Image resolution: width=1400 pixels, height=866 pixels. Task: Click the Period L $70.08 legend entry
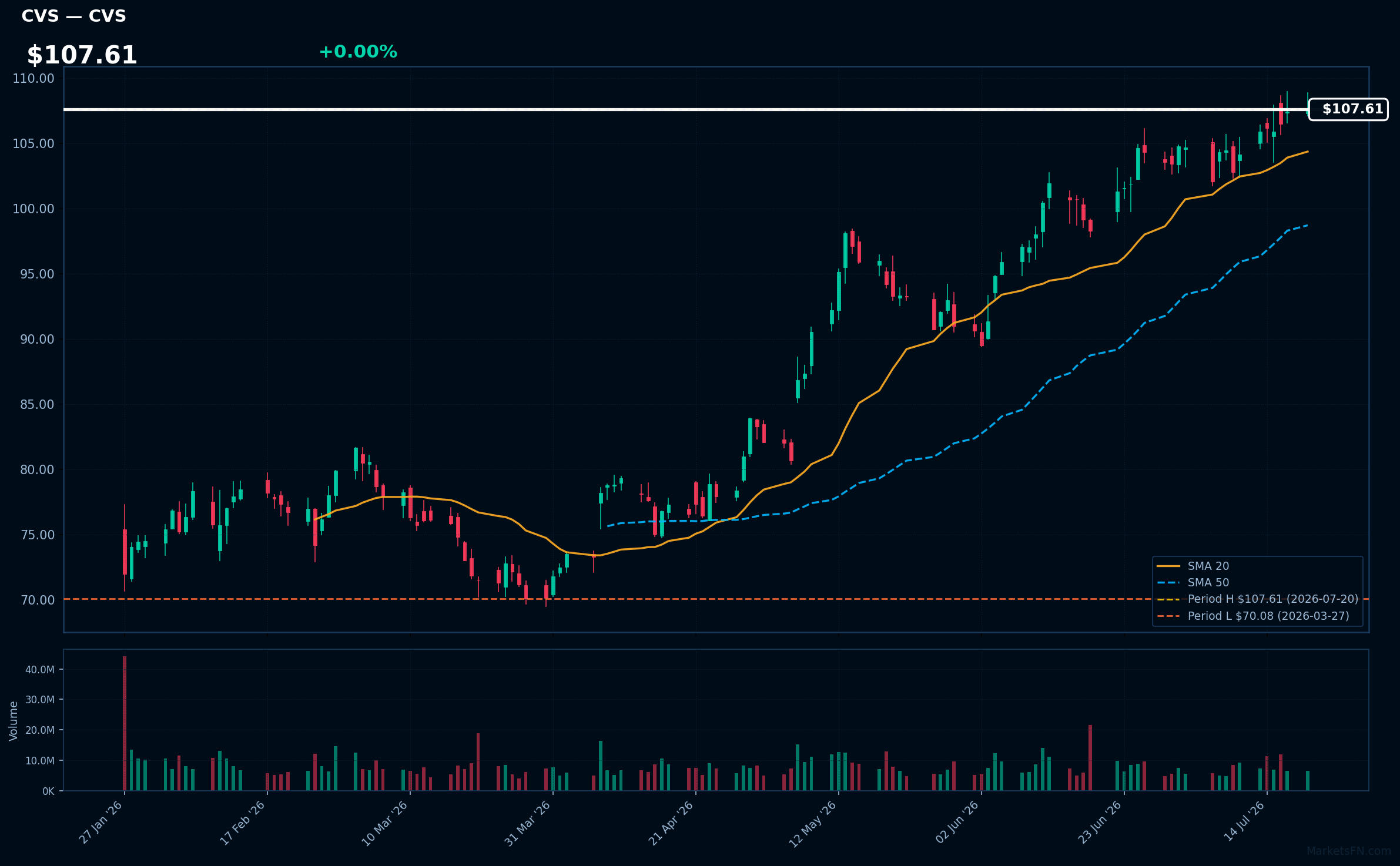[1252, 616]
